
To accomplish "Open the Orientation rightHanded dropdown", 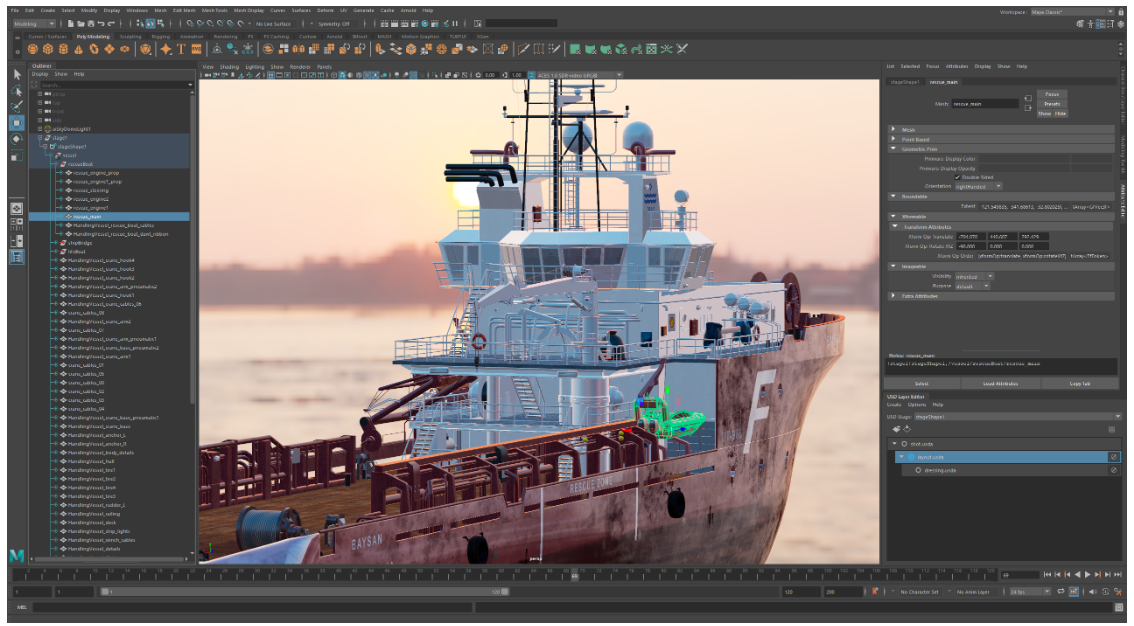I will tap(978, 186).
